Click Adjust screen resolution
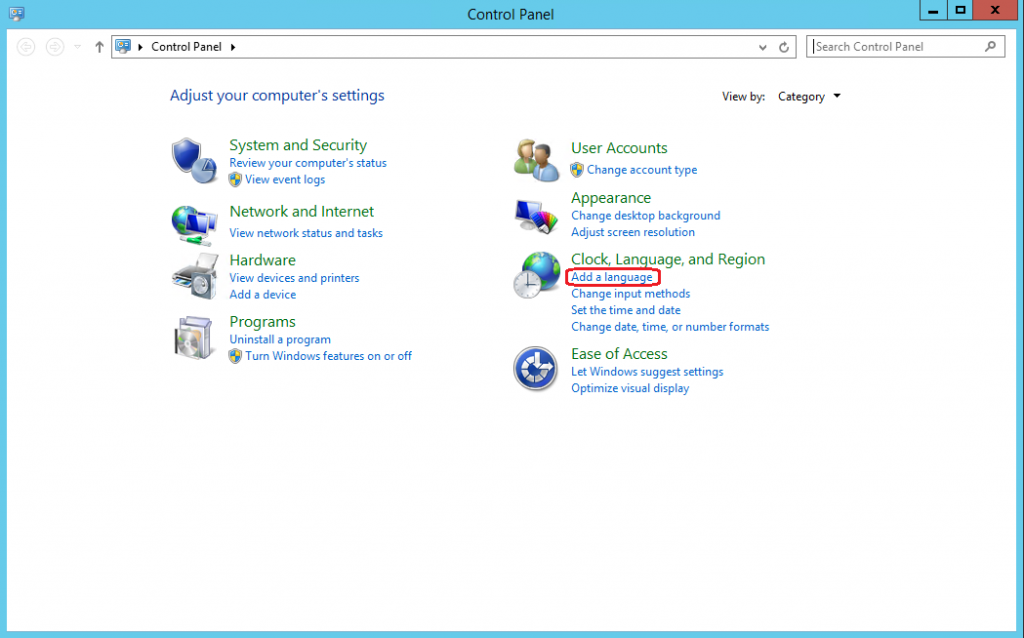The image size is (1024, 638). click(633, 232)
